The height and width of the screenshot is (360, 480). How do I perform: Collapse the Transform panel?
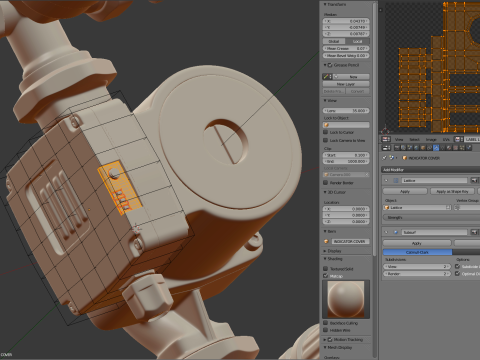[335, 4]
